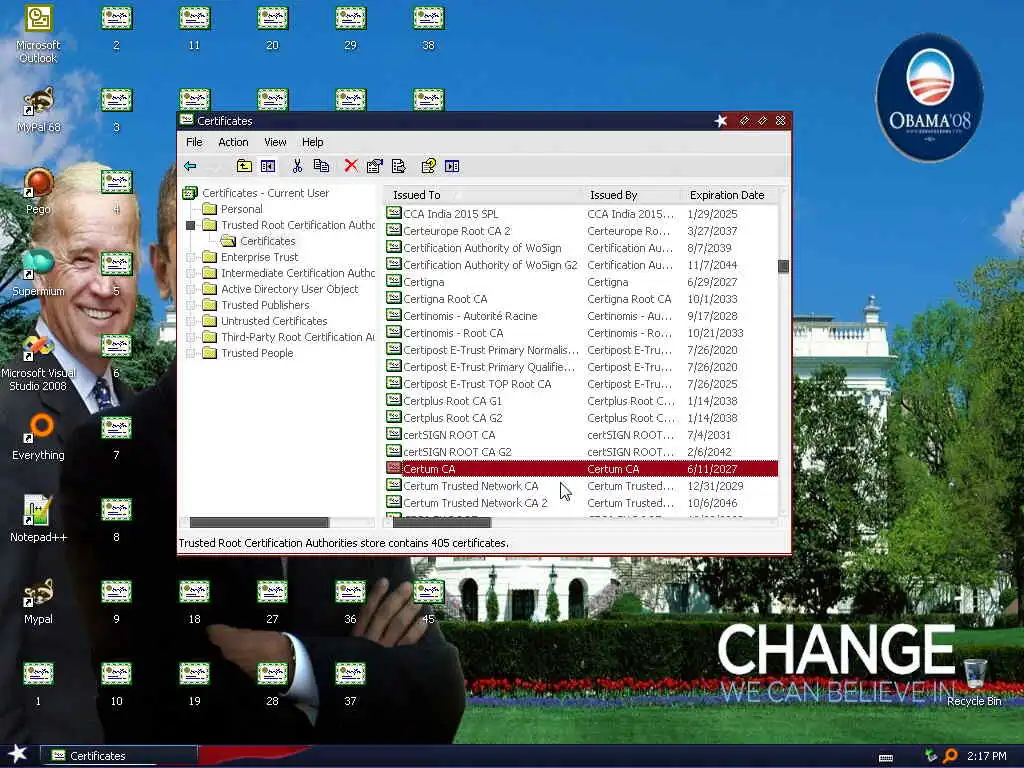1024x768 pixels.
Task: Select the MyPal 68 desktop shortcut
Action: click(x=38, y=110)
